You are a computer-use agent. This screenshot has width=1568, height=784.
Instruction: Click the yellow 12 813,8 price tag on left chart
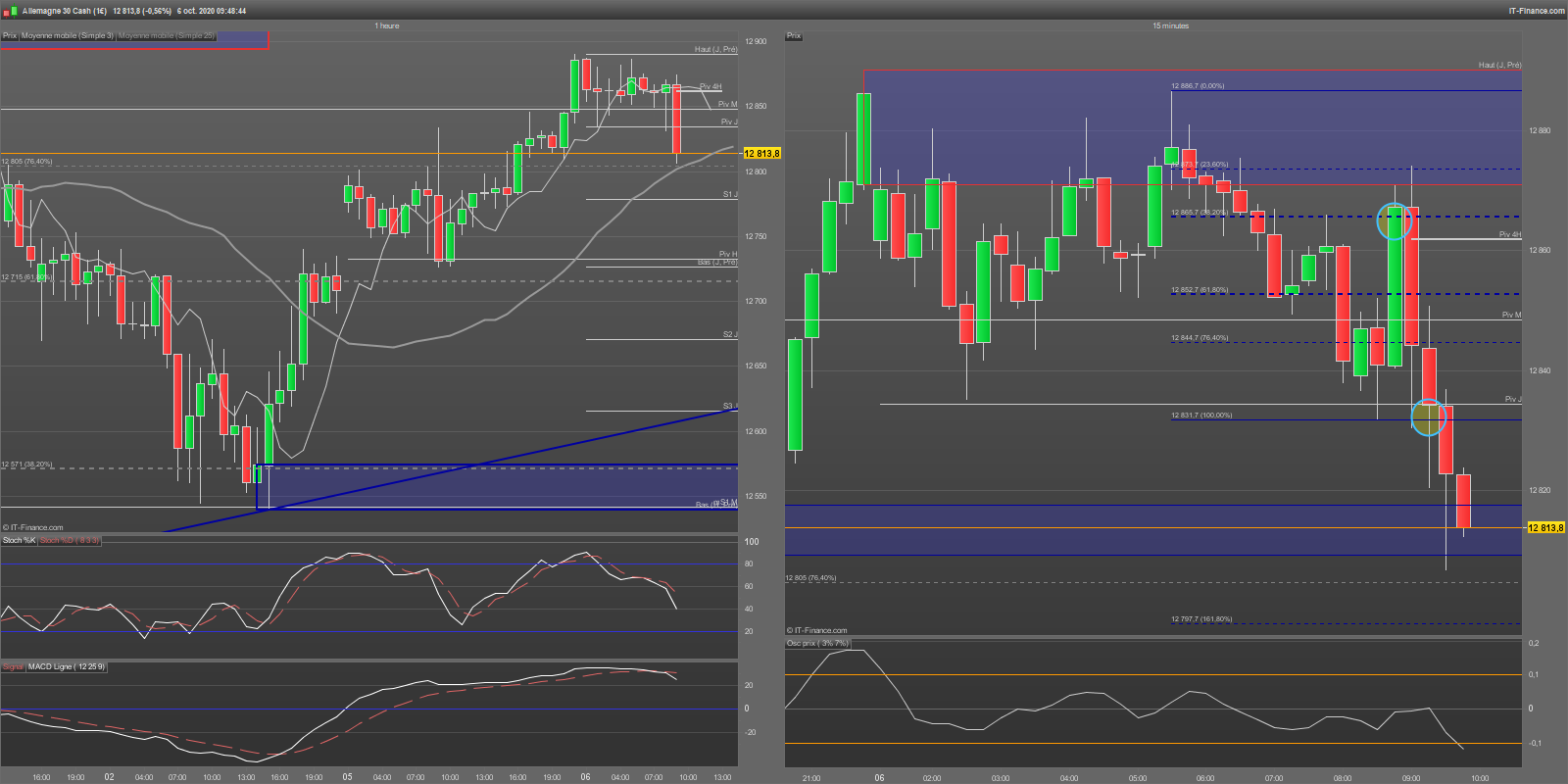[x=762, y=153]
